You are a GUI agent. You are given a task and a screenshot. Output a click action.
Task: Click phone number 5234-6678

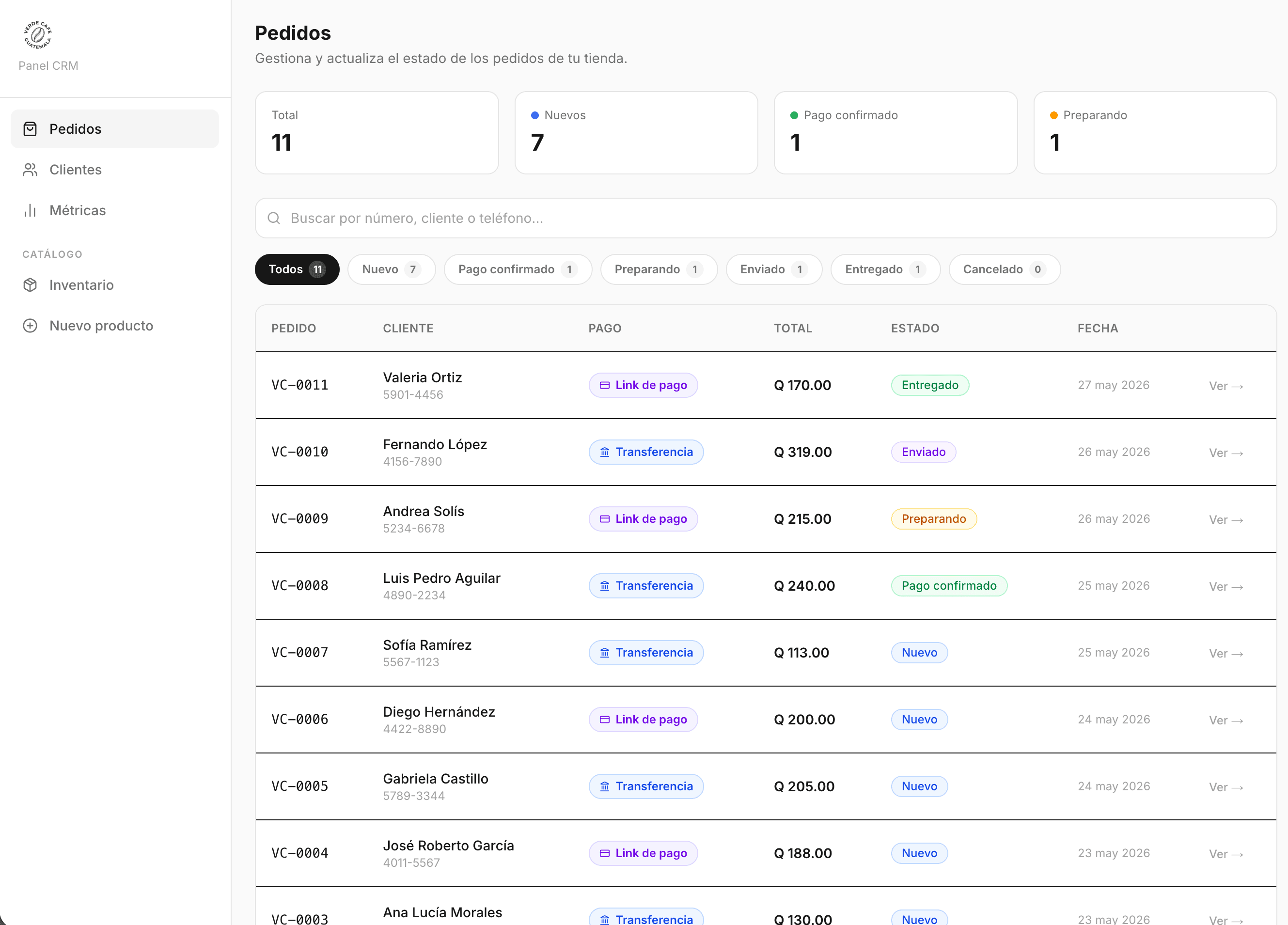(413, 529)
